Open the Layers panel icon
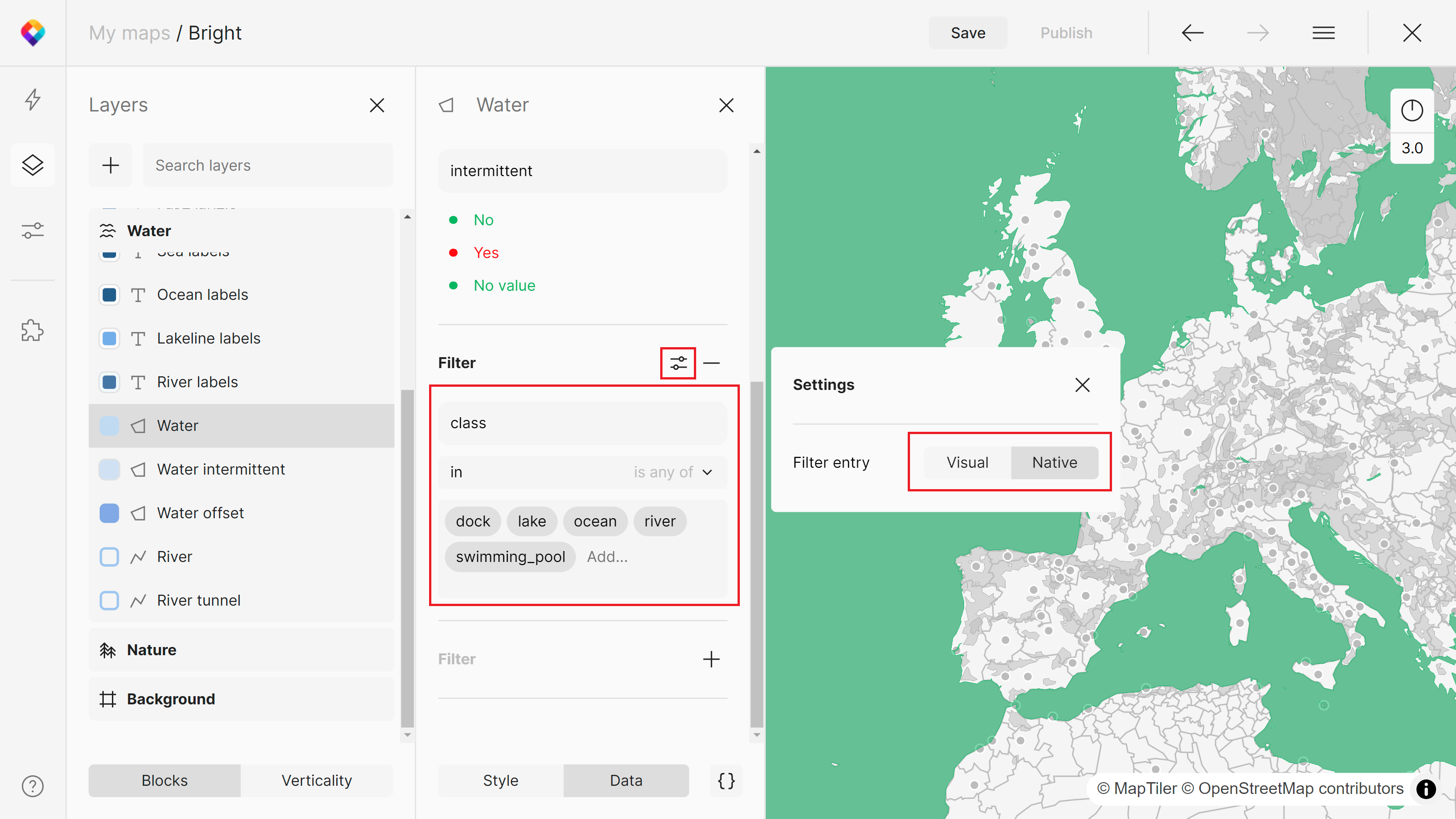 point(33,165)
